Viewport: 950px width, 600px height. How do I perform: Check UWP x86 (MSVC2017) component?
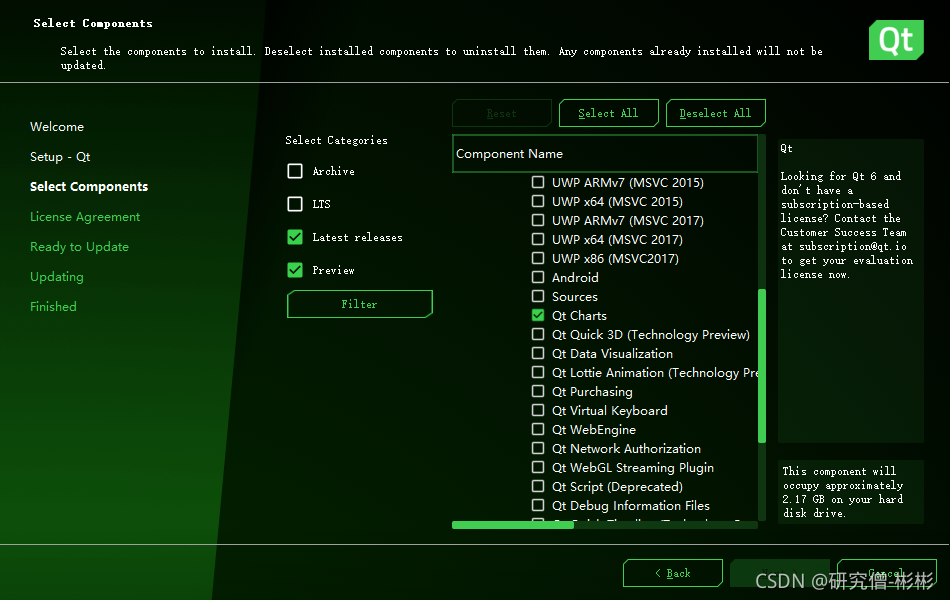(x=538, y=258)
